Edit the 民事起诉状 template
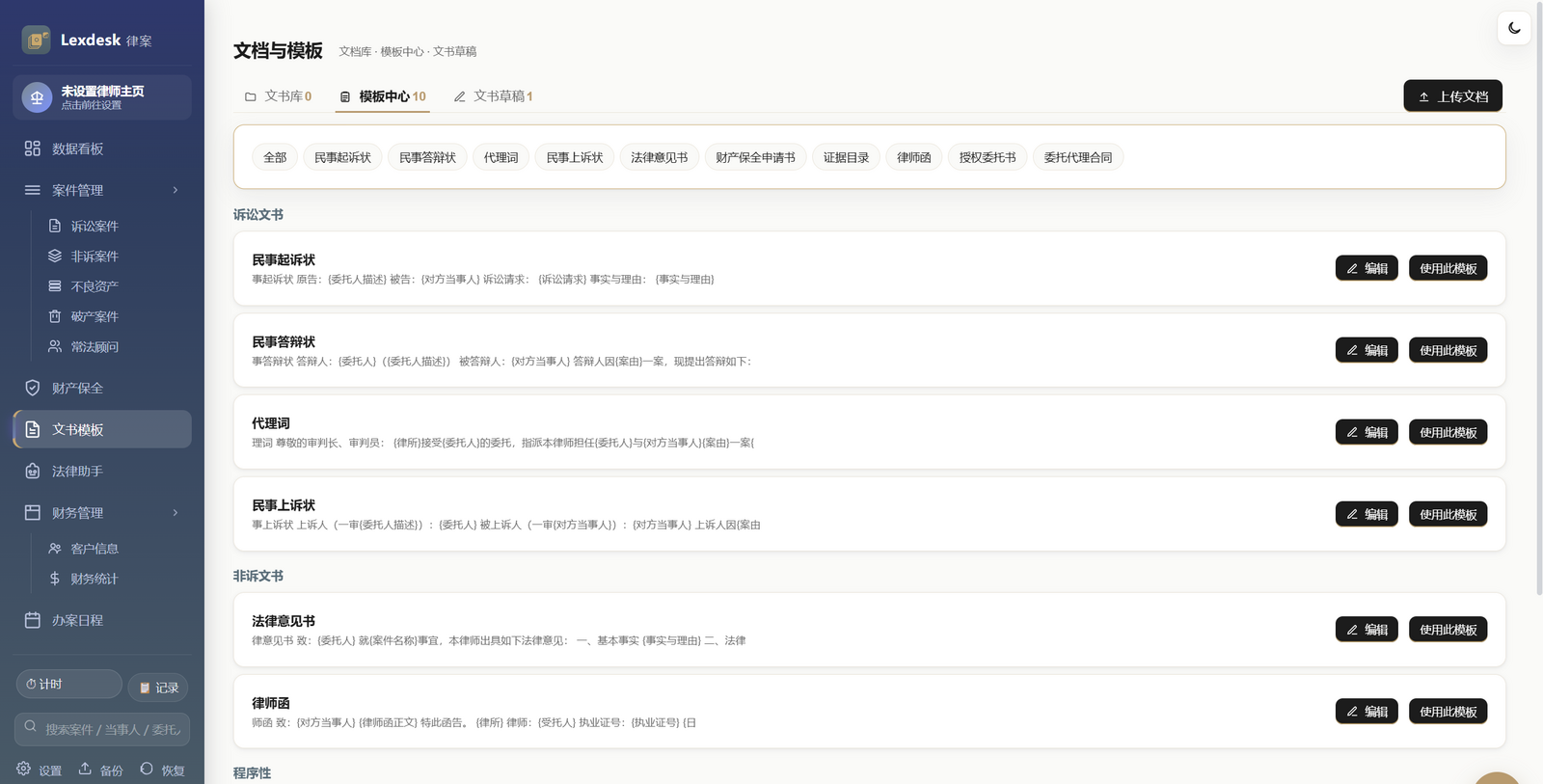This screenshot has width=1543, height=784. coord(1367,268)
